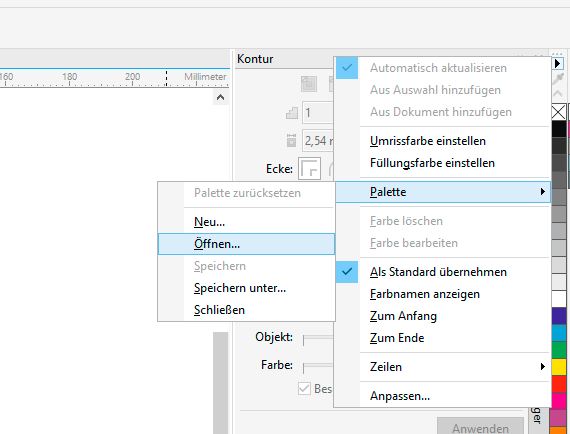The height and width of the screenshot is (434, 570).
Task: Click the input field showing 1
Action: pyautogui.click(x=318, y=113)
